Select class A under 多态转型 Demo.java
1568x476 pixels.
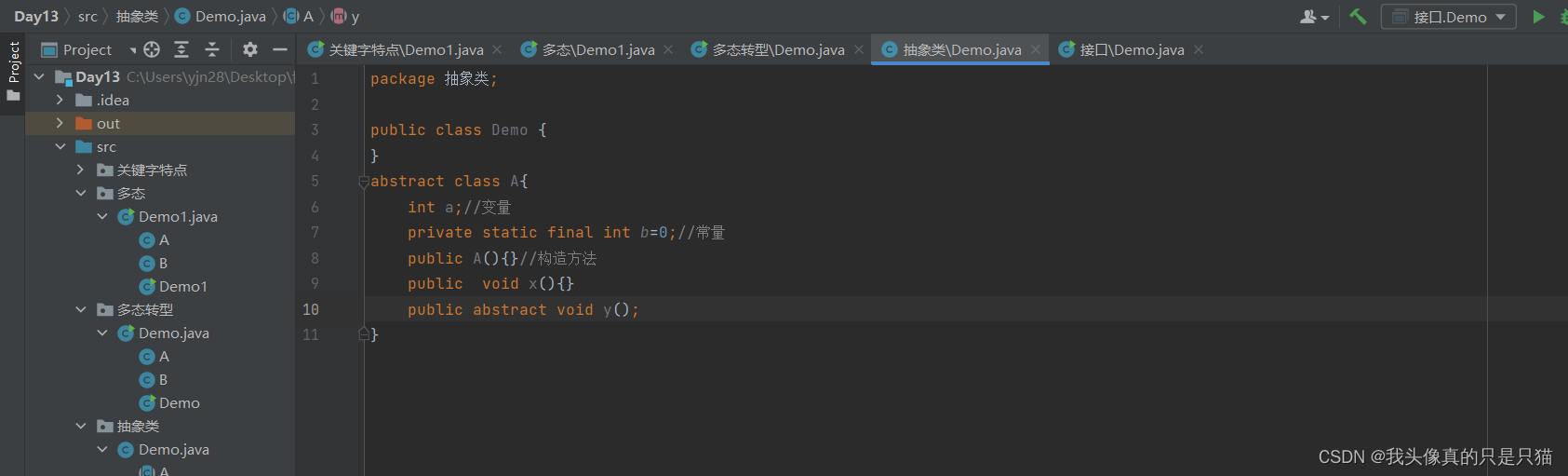click(154, 356)
